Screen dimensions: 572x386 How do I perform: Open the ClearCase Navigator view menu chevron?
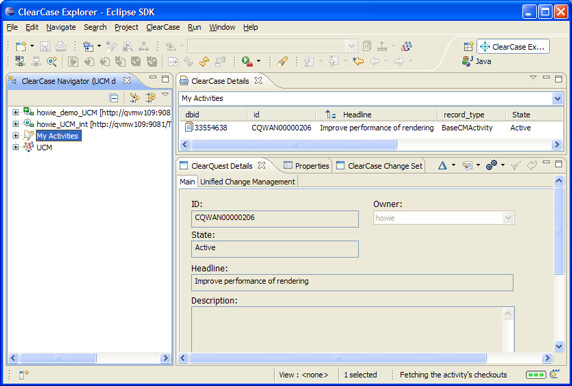click(165, 94)
